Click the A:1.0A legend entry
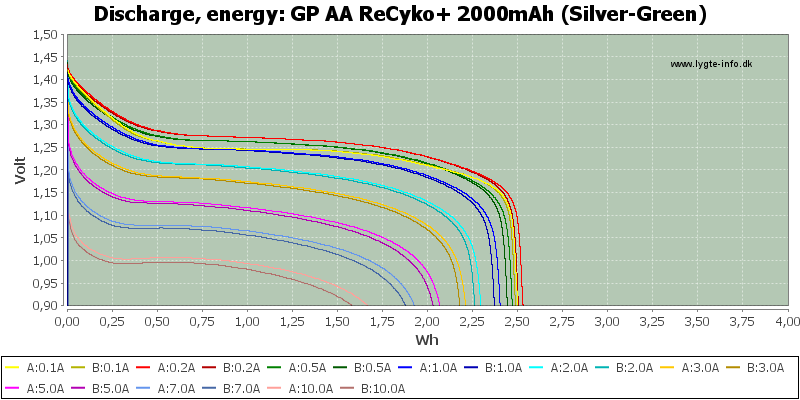 click(427, 367)
